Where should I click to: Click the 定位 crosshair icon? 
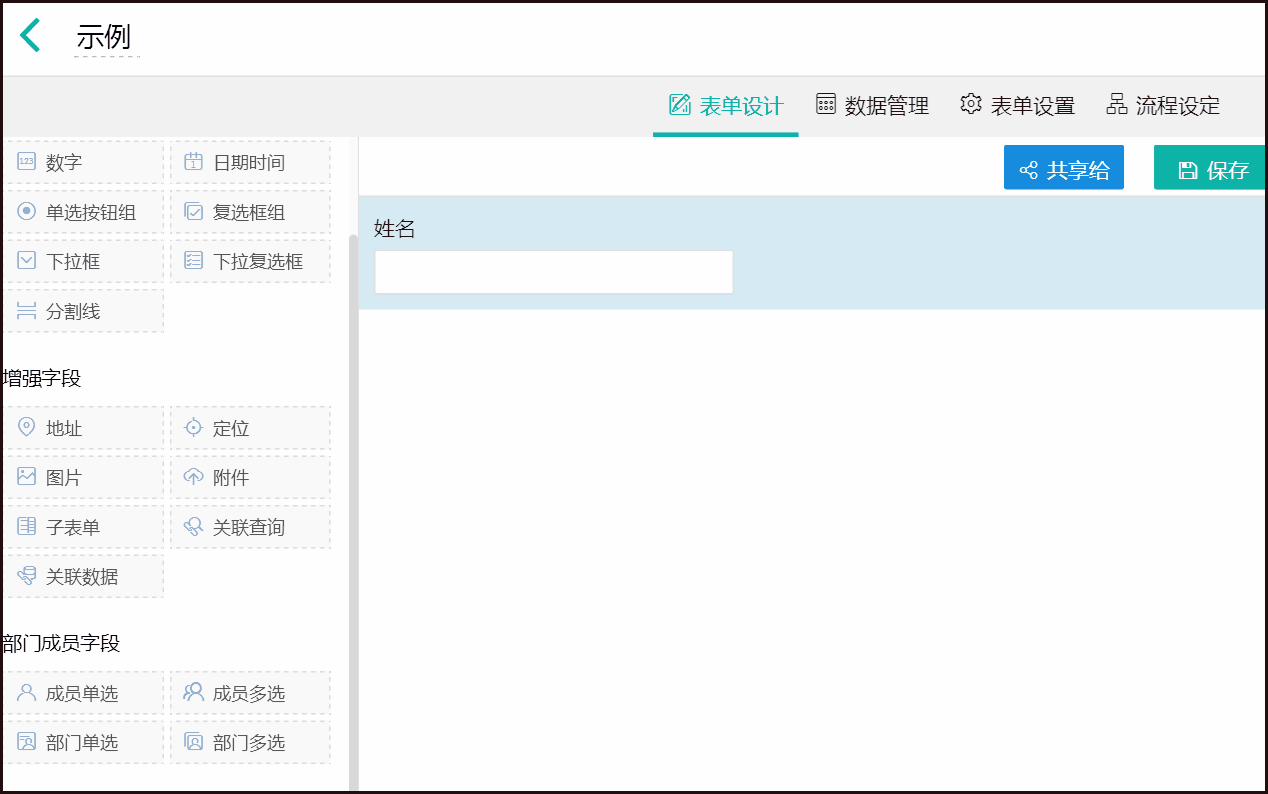point(194,428)
